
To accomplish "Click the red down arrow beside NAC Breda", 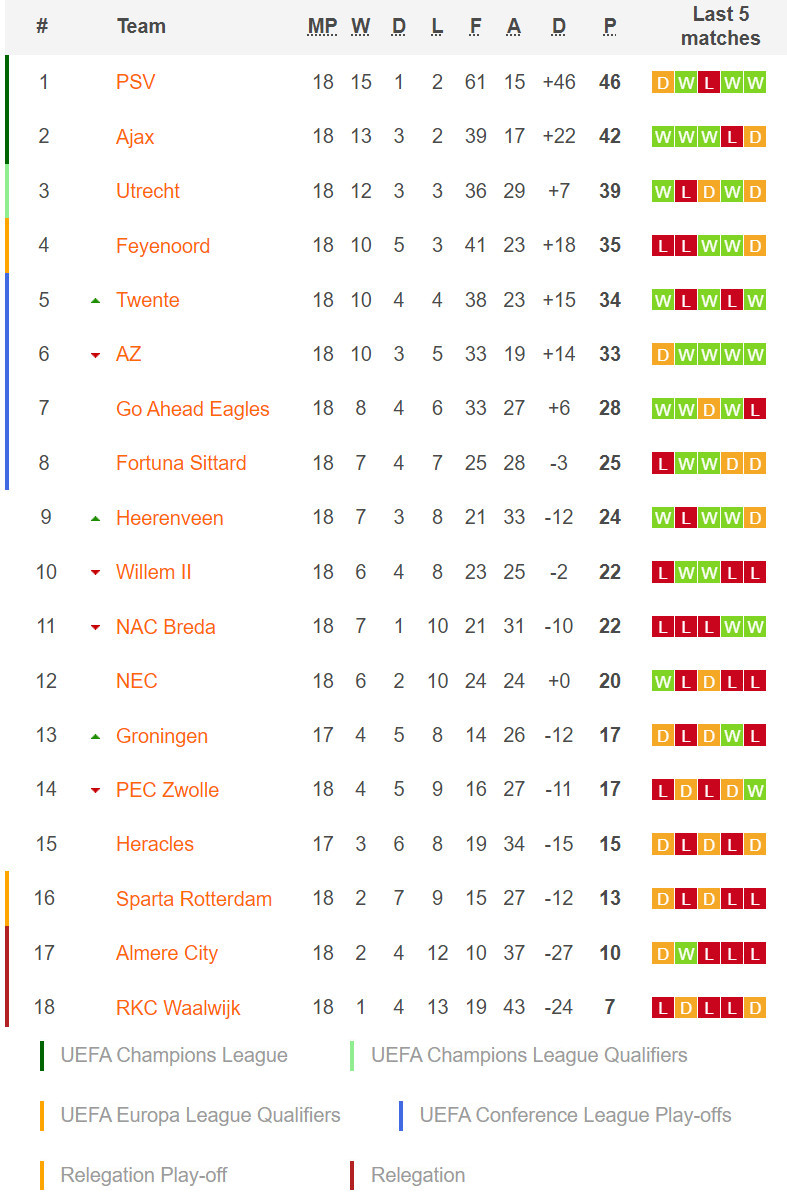I will 96,627.
